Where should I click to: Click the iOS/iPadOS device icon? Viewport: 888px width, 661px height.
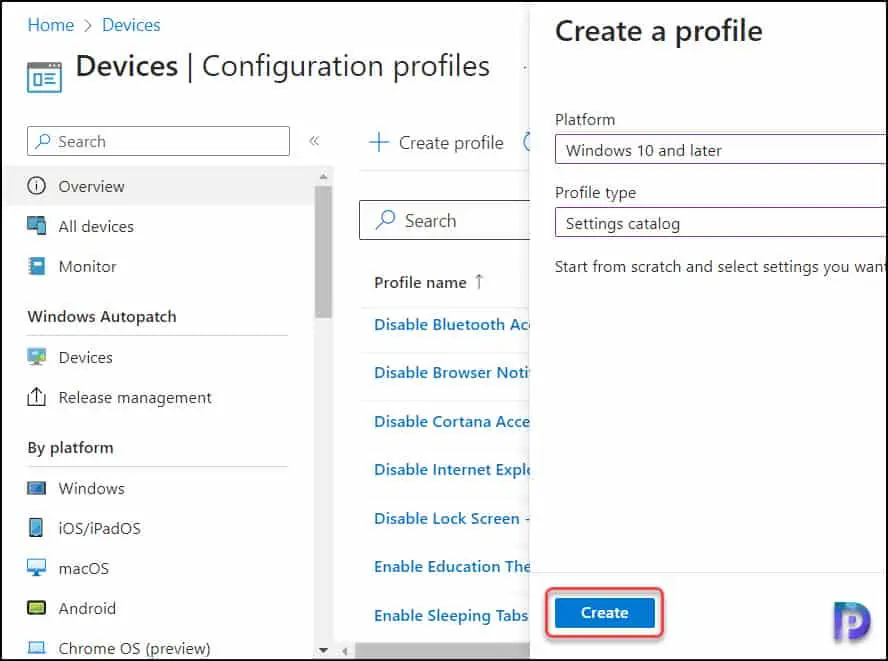pyautogui.click(x=36, y=527)
